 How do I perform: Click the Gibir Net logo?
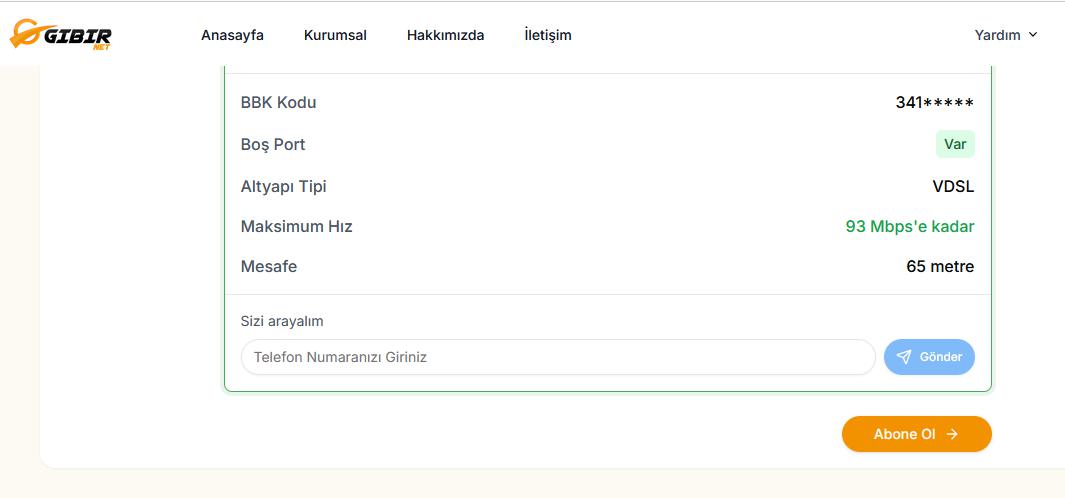(61, 35)
